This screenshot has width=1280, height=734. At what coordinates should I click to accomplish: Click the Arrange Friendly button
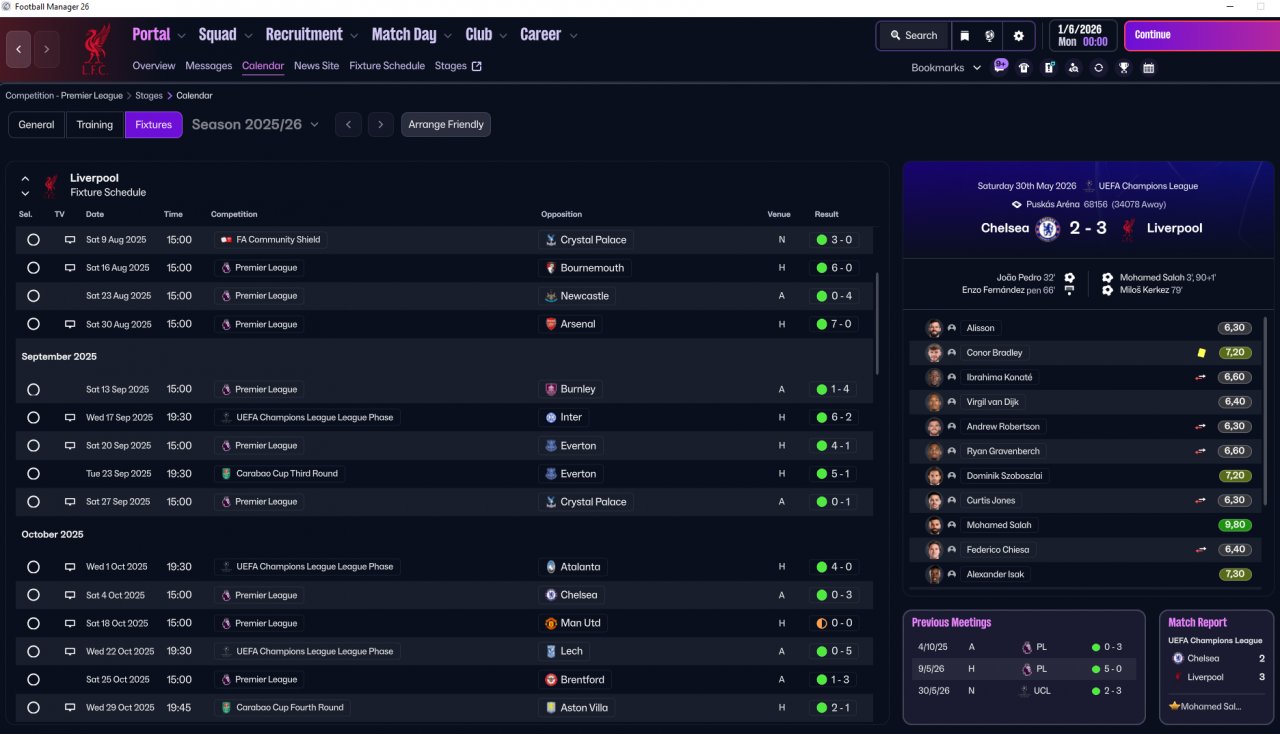446,125
